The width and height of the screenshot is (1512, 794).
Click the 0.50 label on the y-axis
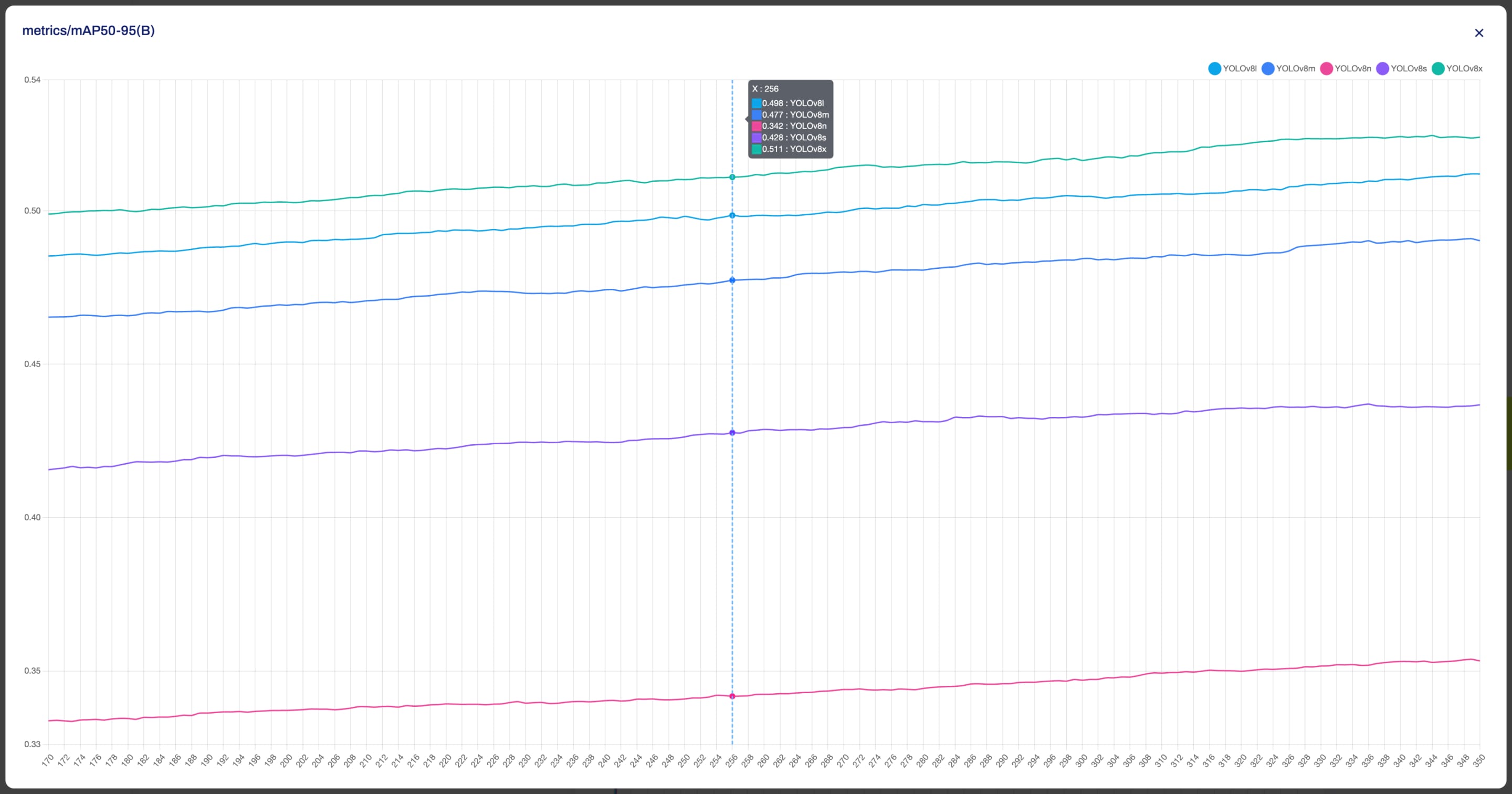(32, 211)
